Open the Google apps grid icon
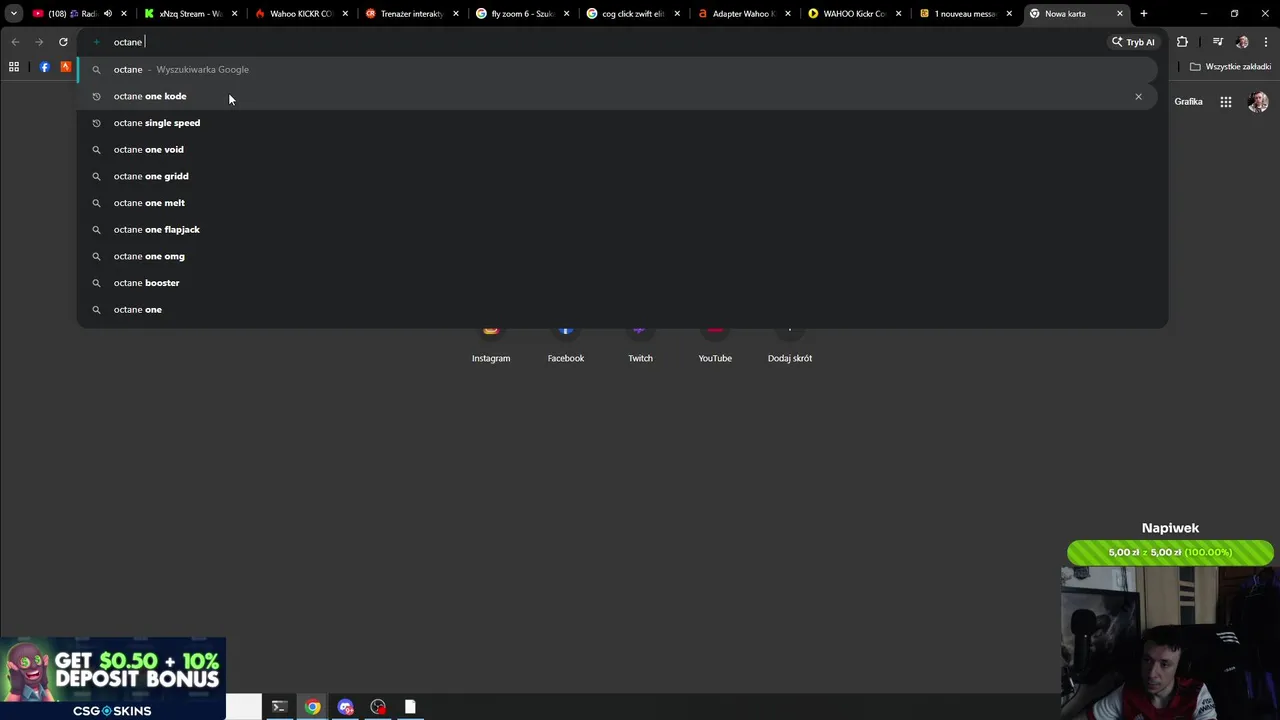Screen dimensions: 1280x720 point(1225,101)
